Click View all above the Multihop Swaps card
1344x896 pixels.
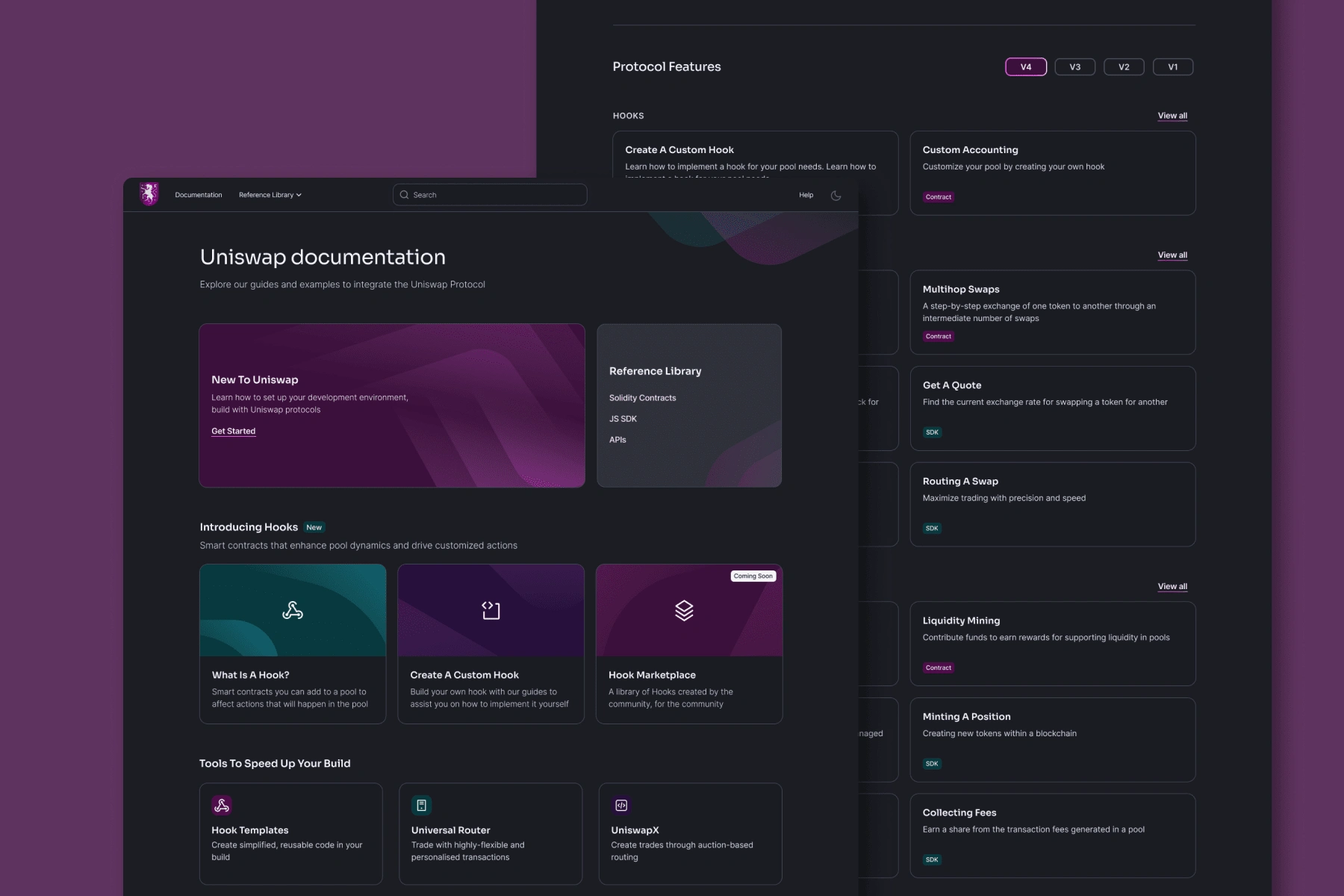point(1172,255)
